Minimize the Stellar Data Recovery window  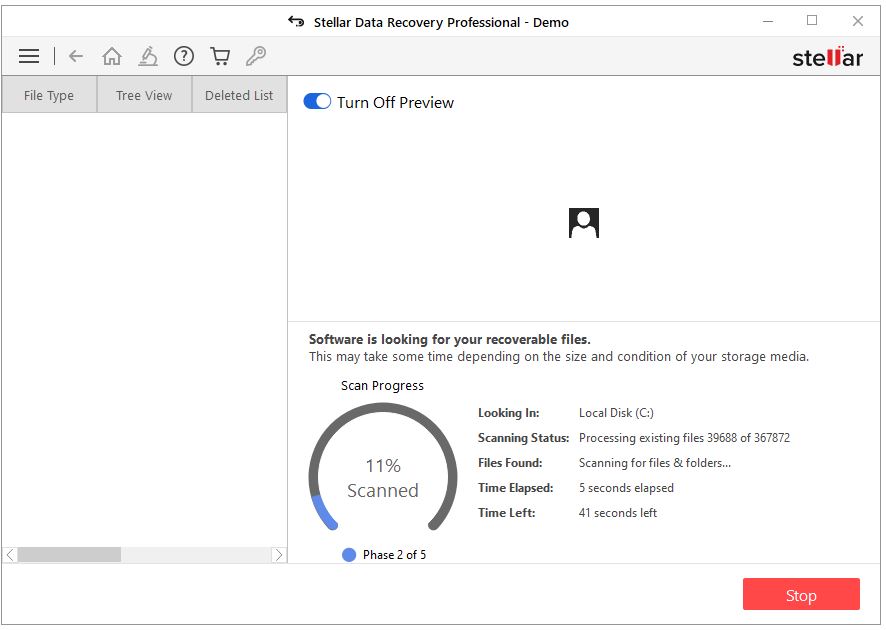pyautogui.click(x=767, y=21)
